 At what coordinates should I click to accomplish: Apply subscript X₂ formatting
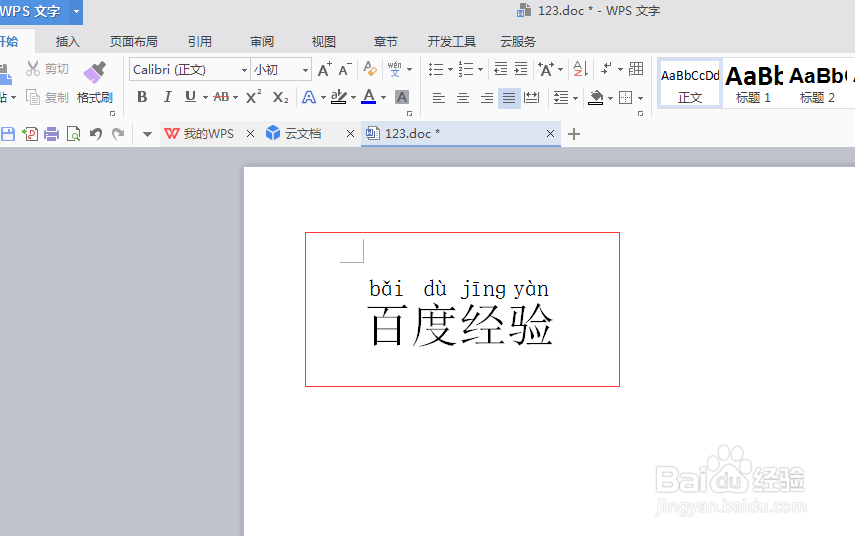click(x=280, y=97)
